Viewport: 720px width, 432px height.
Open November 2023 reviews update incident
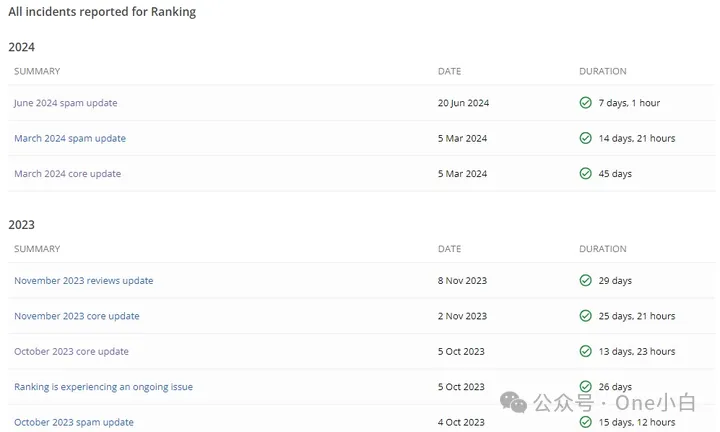click(84, 281)
